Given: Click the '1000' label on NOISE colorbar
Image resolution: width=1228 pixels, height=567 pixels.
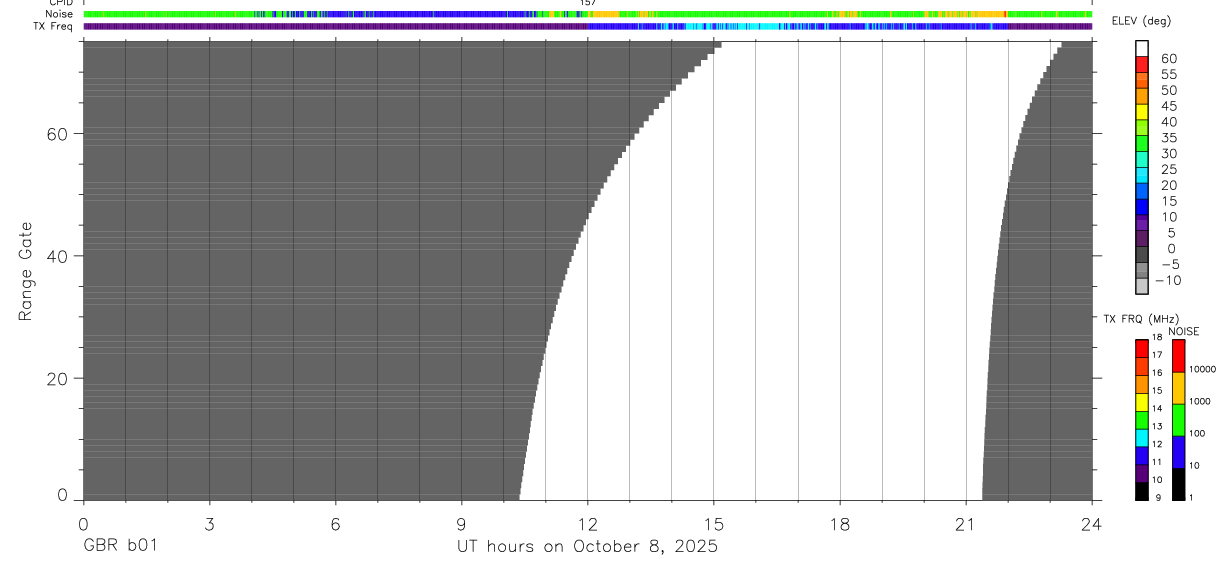Looking at the screenshot, I should click(x=1200, y=402).
